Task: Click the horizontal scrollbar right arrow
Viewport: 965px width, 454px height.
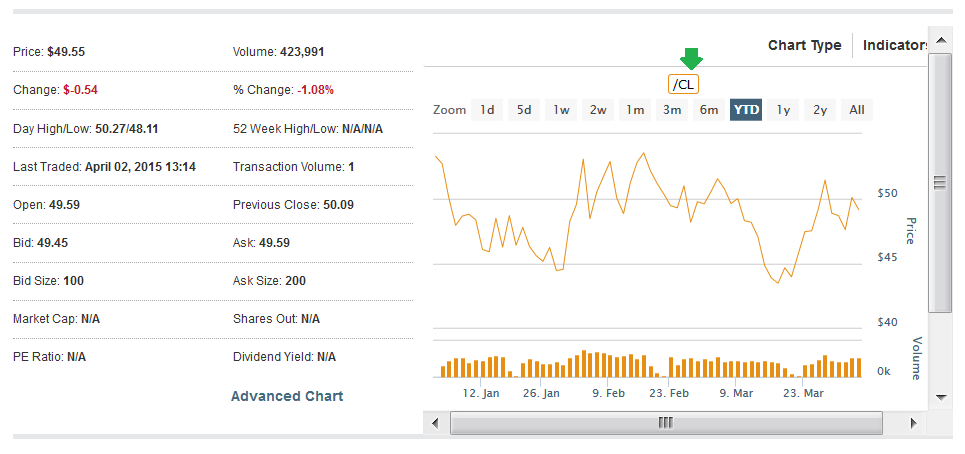Action: tap(914, 423)
